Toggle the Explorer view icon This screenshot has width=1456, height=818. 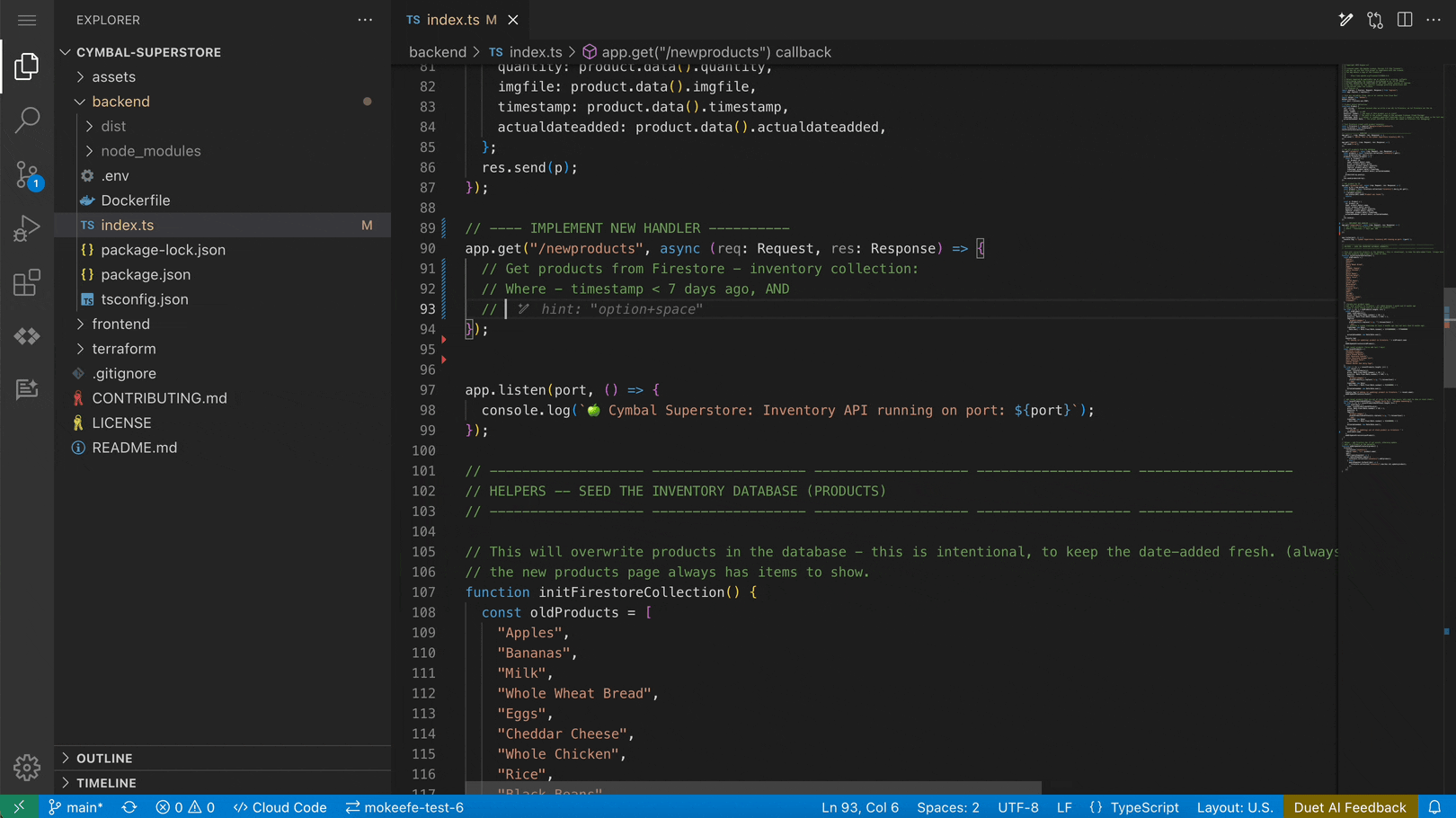coord(27,66)
